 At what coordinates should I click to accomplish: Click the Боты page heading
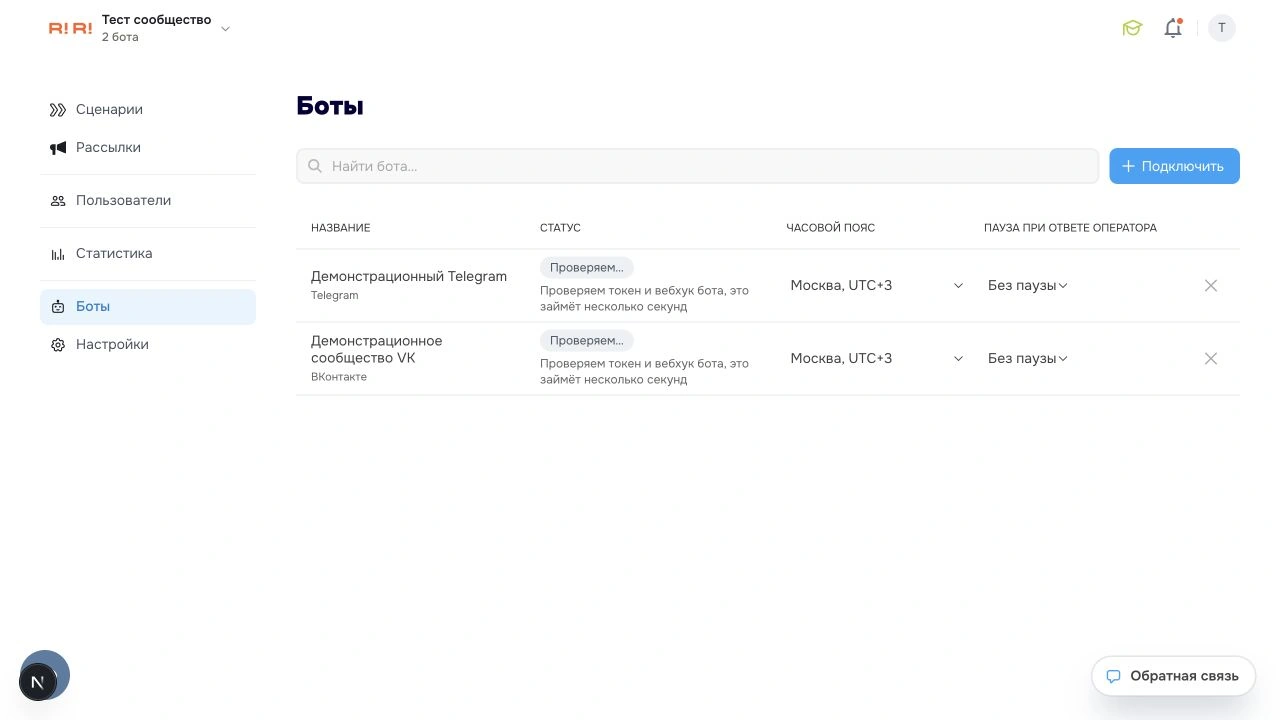pyautogui.click(x=330, y=106)
